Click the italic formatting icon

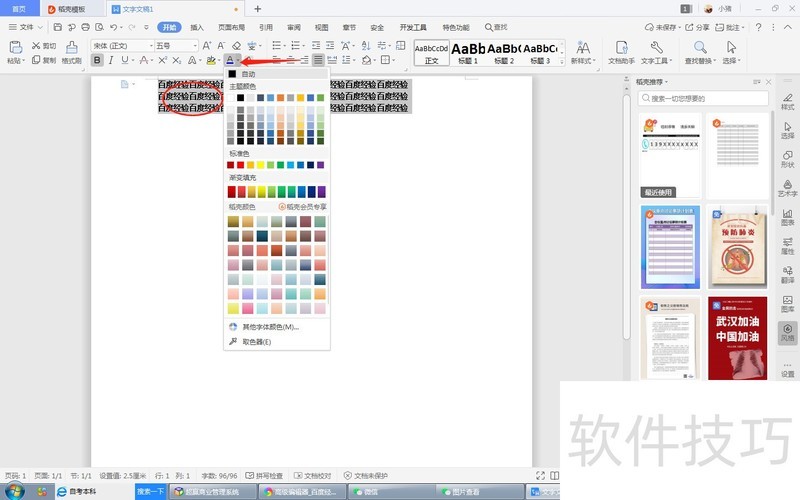click(111, 60)
